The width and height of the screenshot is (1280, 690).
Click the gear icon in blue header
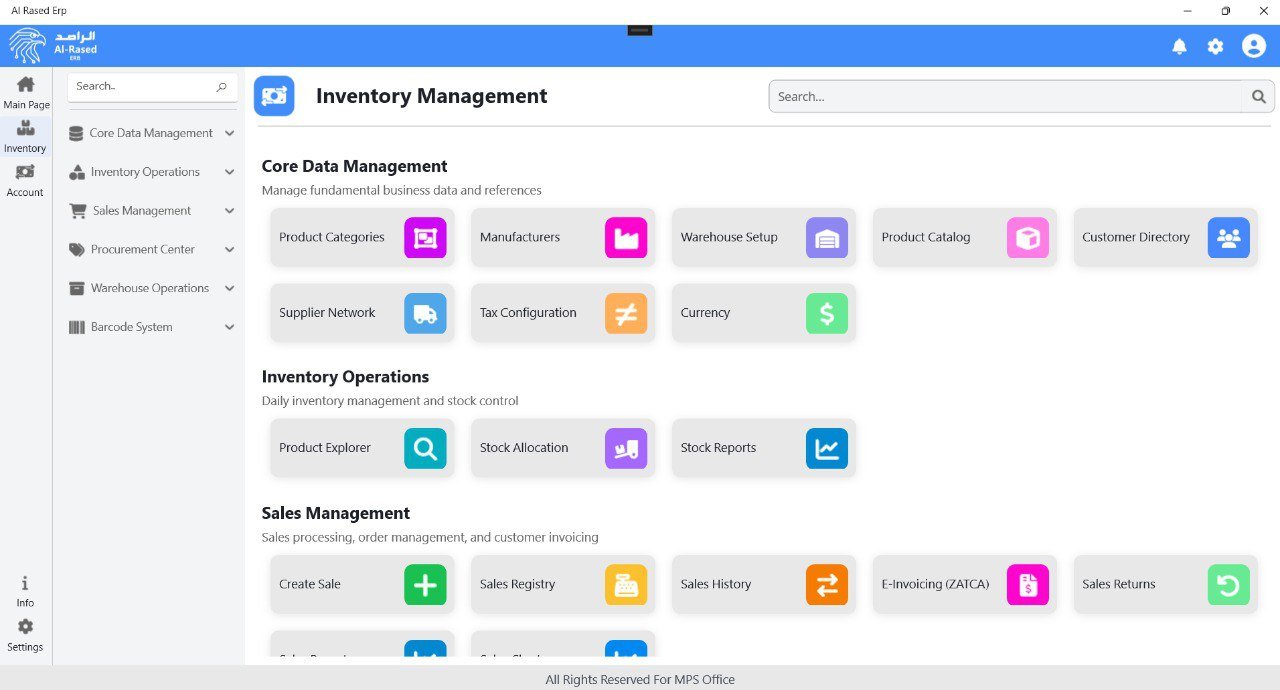pyautogui.click(x=1215, y=46)
